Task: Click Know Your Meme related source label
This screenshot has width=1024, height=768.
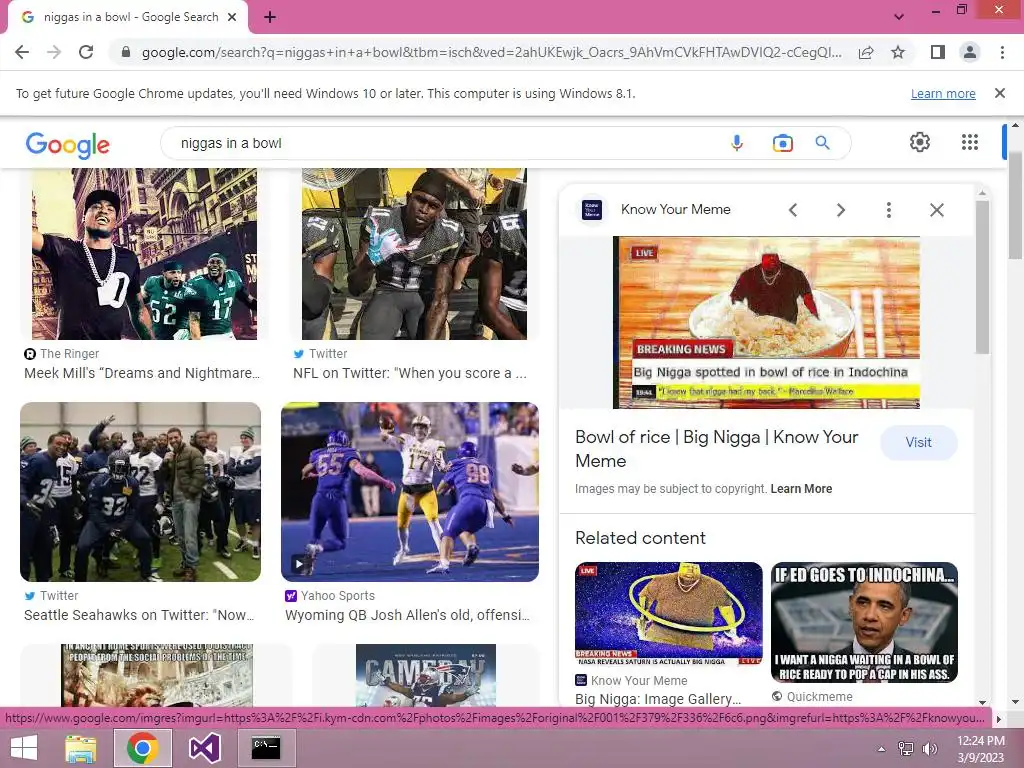Action: [639, 680]
